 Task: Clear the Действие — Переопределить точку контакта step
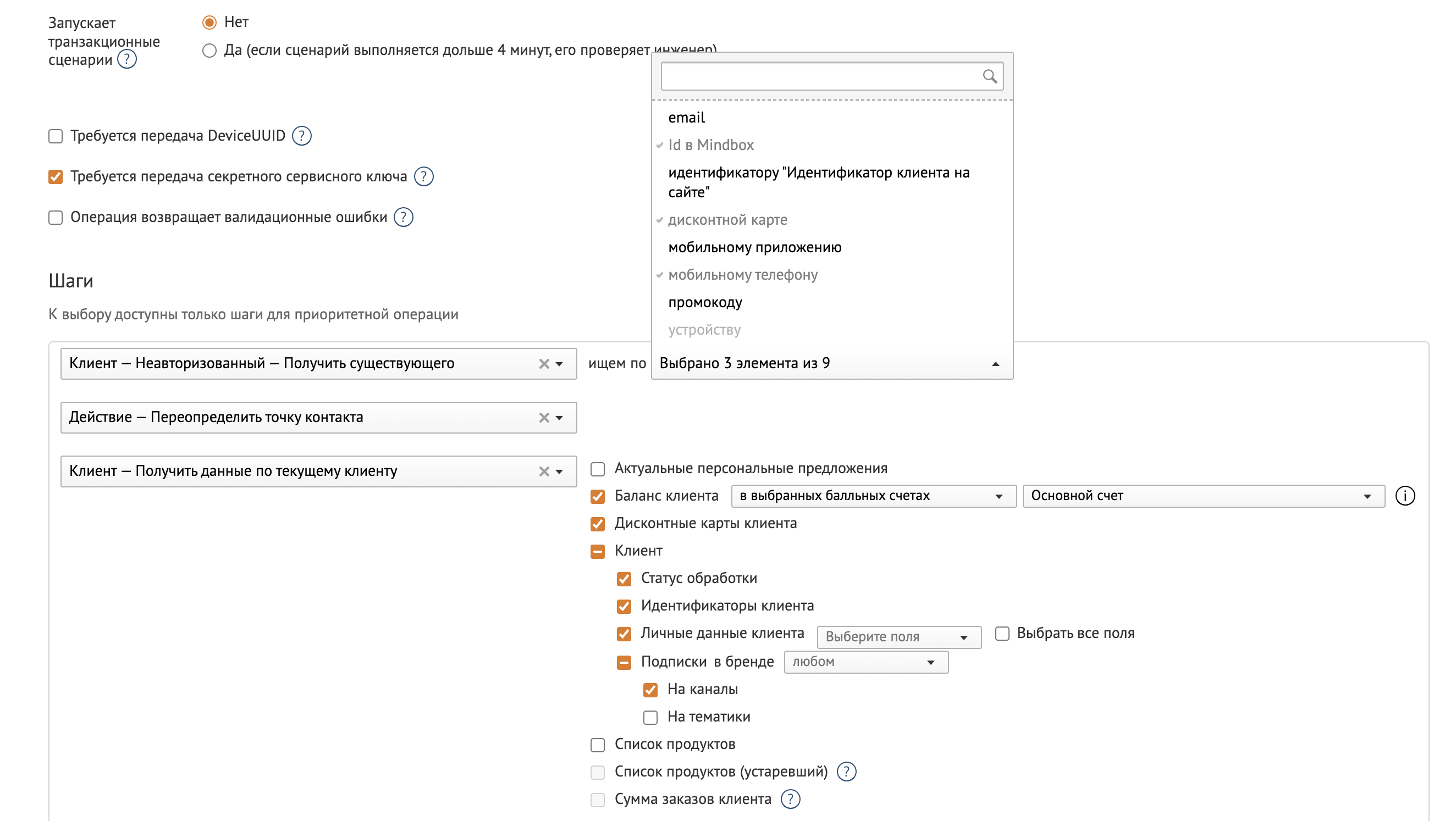544,418
